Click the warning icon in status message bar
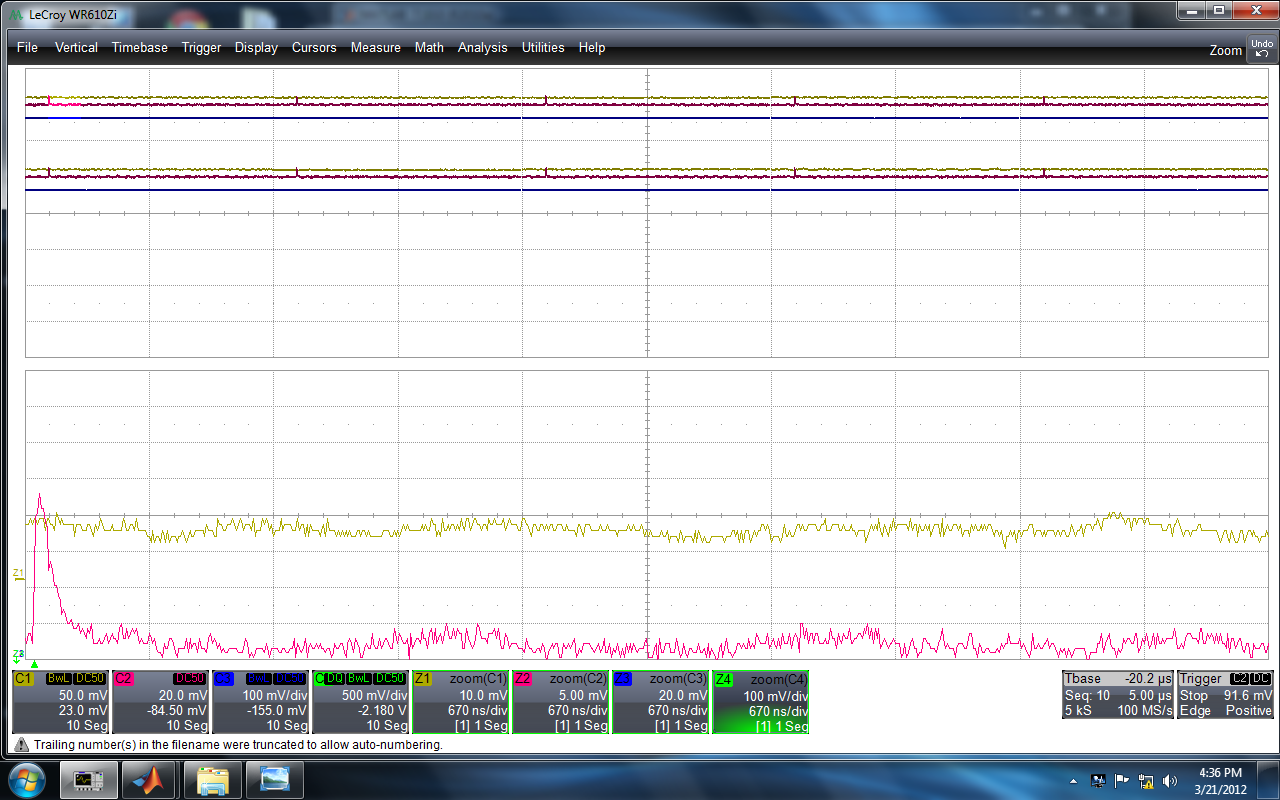 click(x=21, y=745)
